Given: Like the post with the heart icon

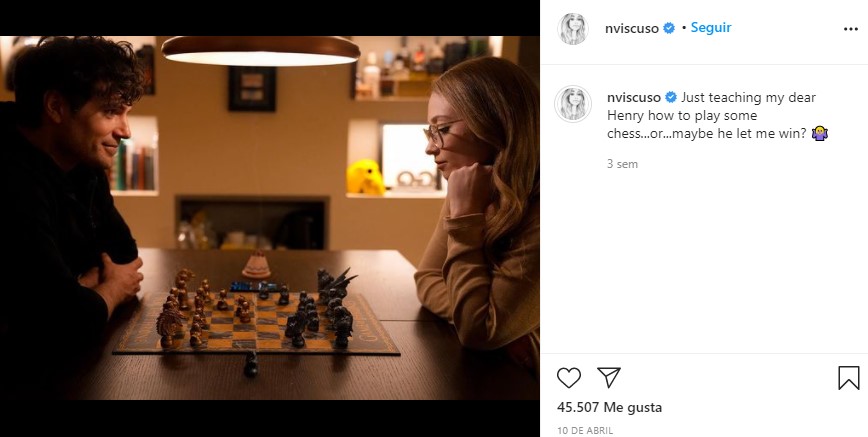Looking at the screenshot, I should click(x=569, y=377).
